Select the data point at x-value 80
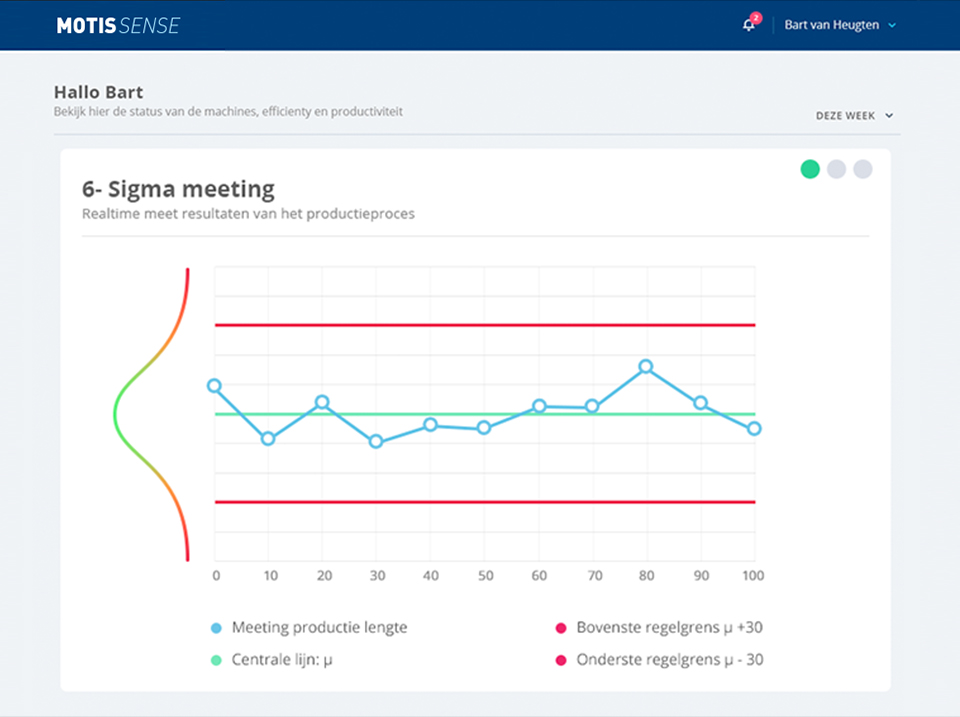The image size is (960, 717). pyautogui.click(x=646, y=367)
